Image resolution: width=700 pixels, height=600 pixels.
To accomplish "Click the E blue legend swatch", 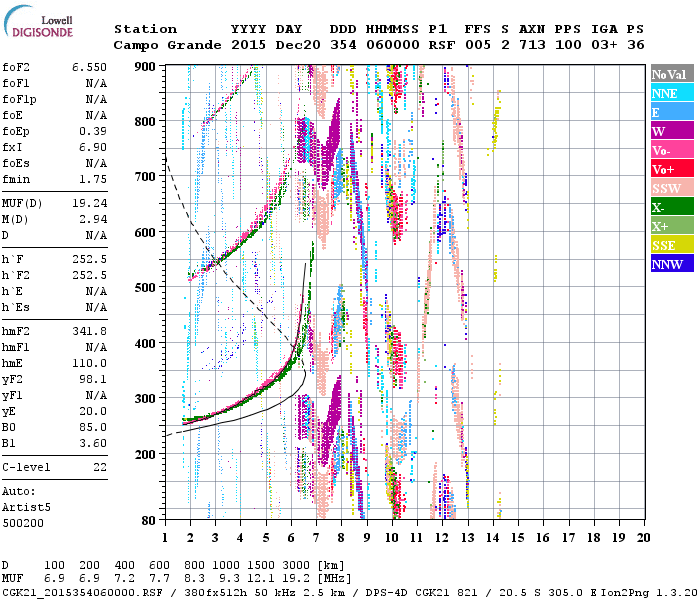I will (x=672, y=111).
